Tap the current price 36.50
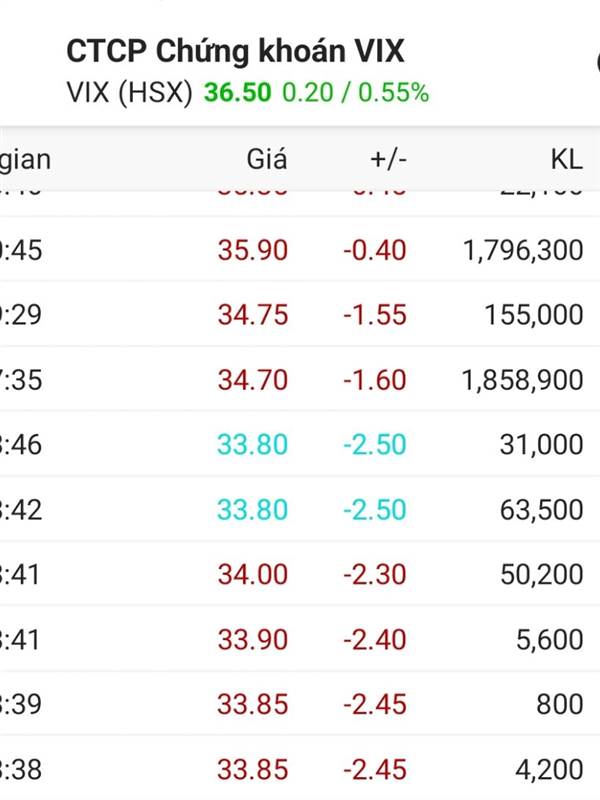This screenshot has width=600, height=800. (238, 93)
